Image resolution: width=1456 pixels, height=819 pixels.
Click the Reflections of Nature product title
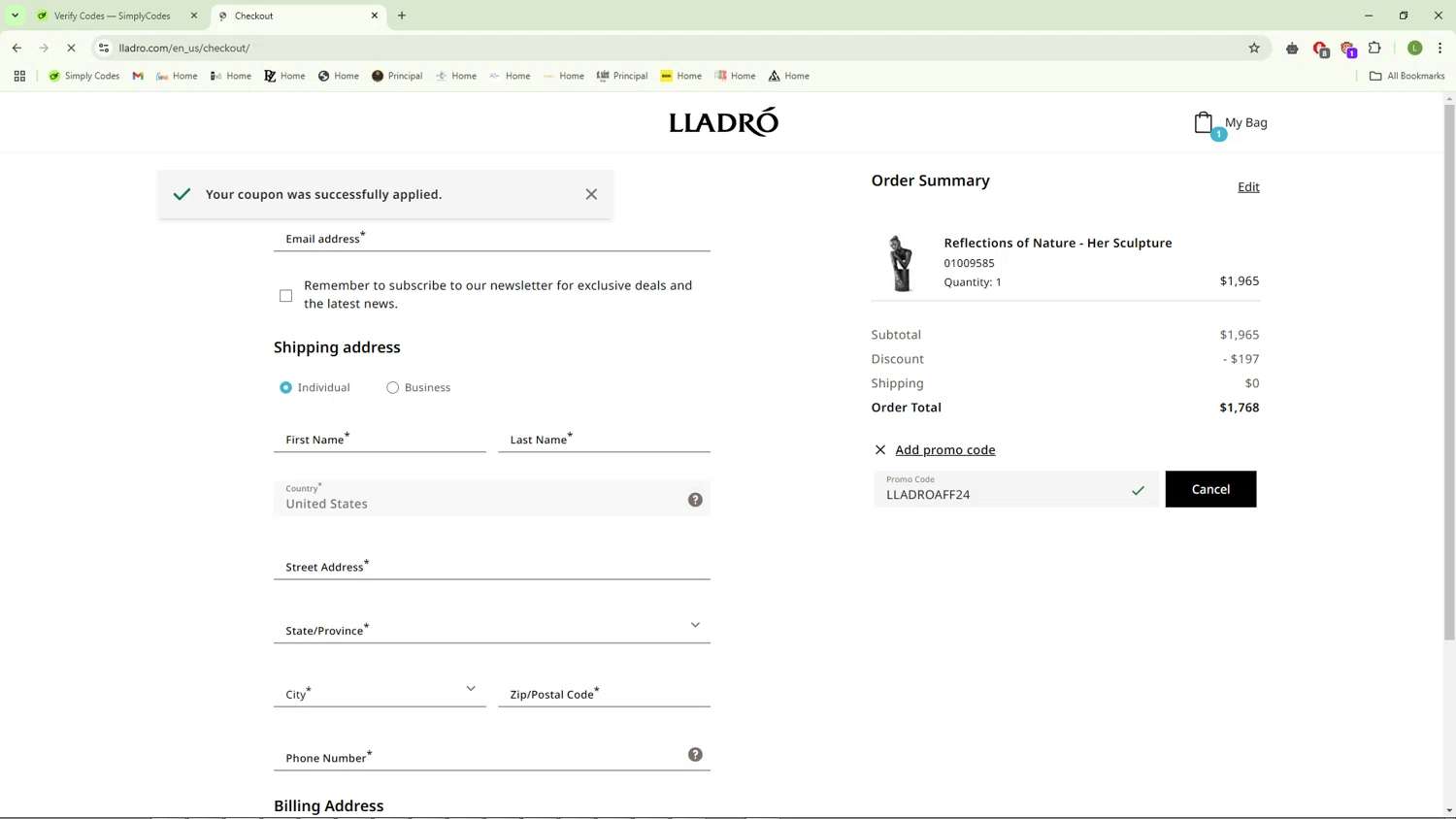click(1057, 243)
